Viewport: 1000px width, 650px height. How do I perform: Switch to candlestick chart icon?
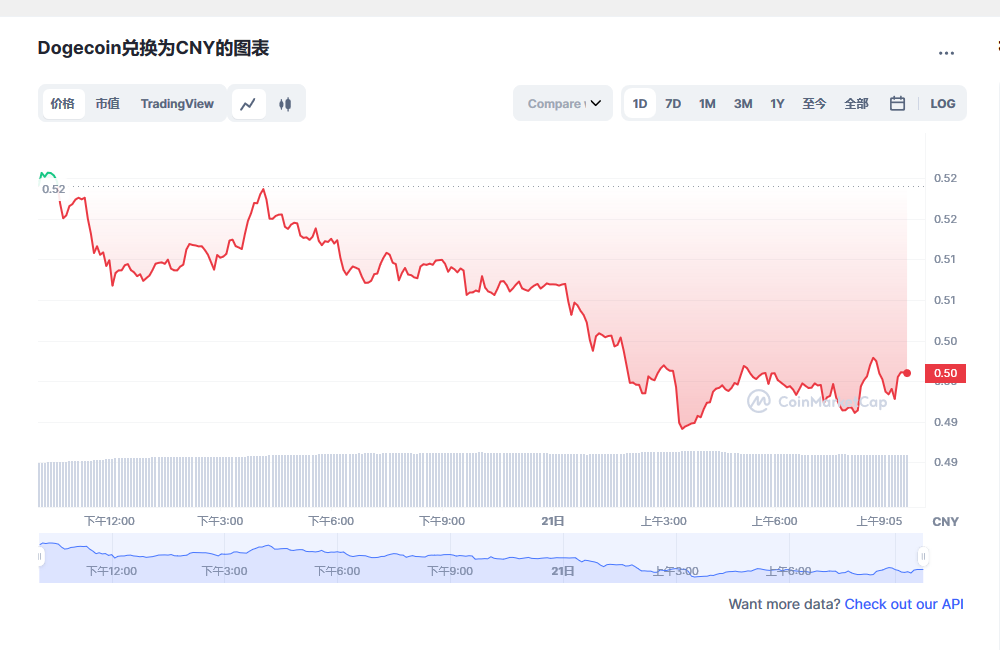click(x=285, y=104)
